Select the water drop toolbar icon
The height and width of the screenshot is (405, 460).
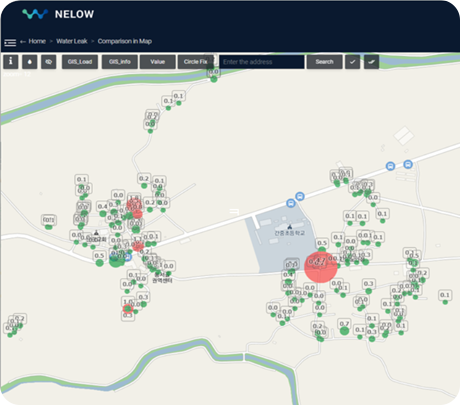pos(30,62)
